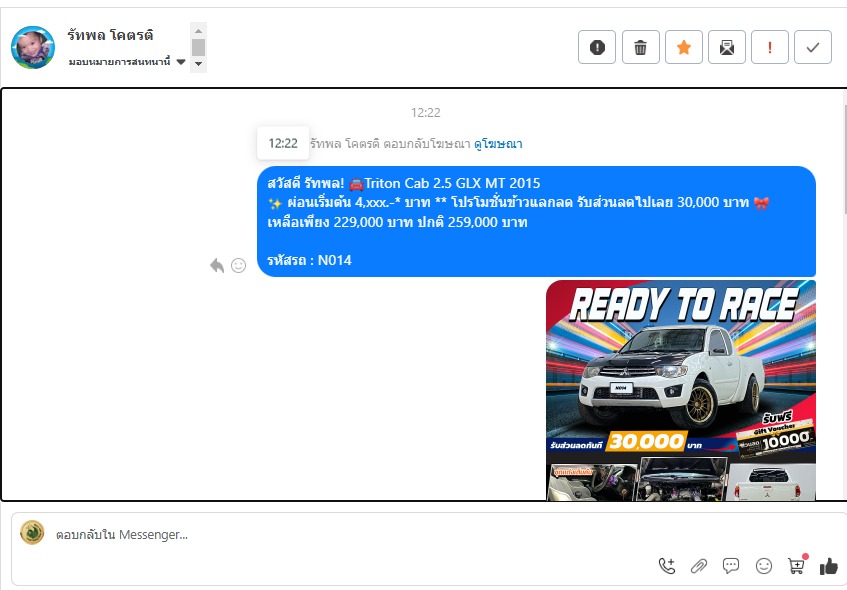Click the header scroll down arrow
This screenshot has height=590, width=847.
[x=198, y=64]
